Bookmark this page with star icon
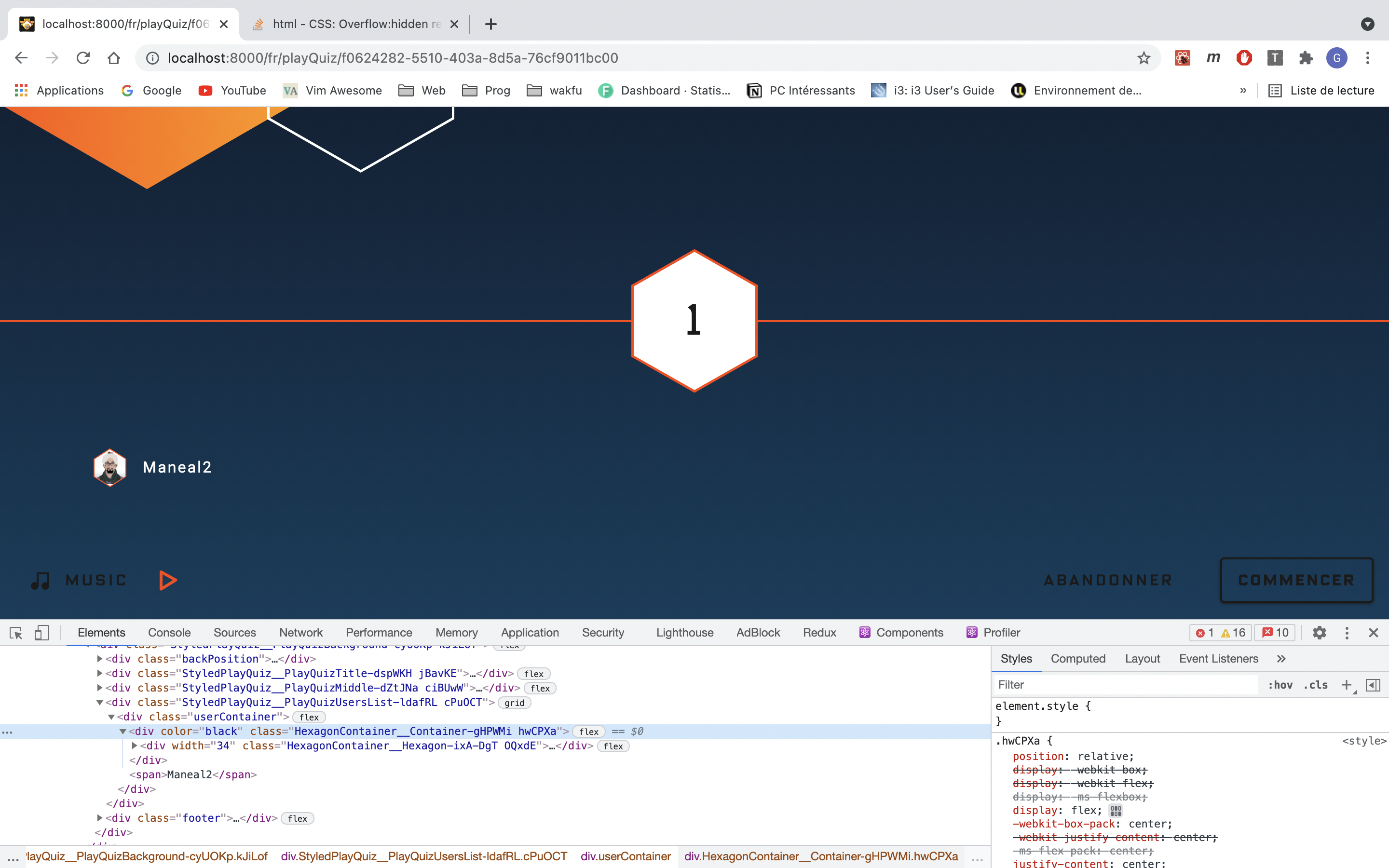Screen dimensions: 1389x868 point(1144,58)
